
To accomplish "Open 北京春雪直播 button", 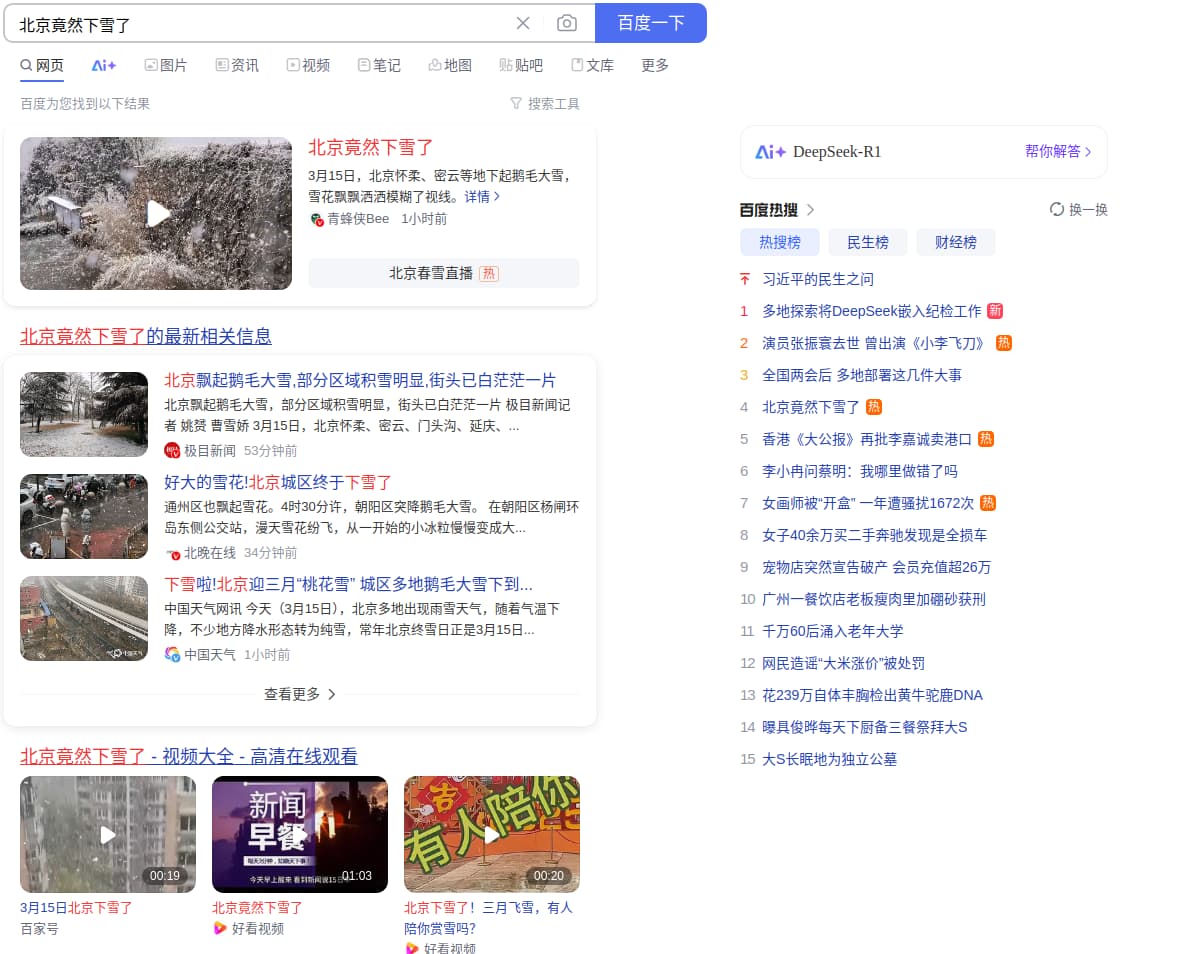I will tap(443, 273).
